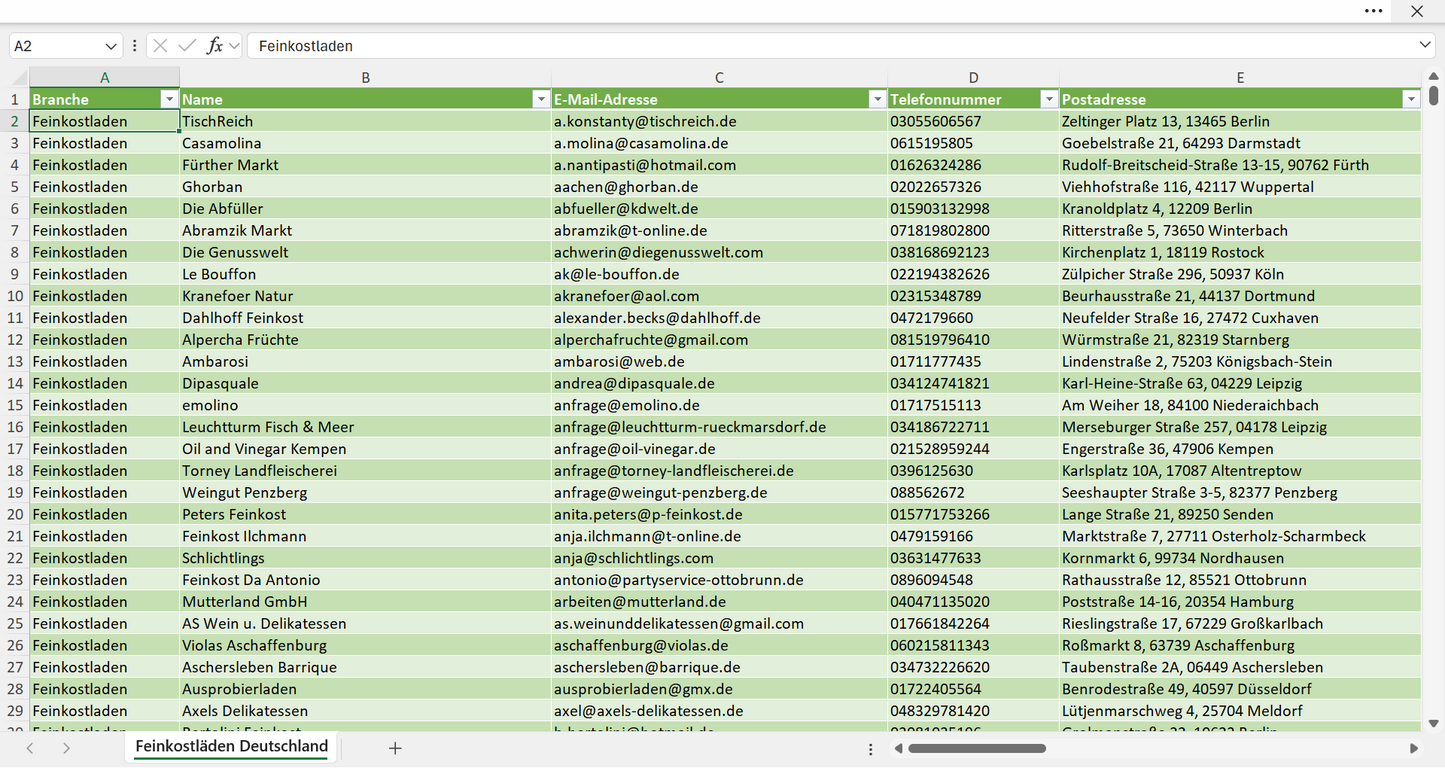Click the formula bar showing Feinkostladen
Viewport: 1445px width, 768px height.
[x=830, y=46]
